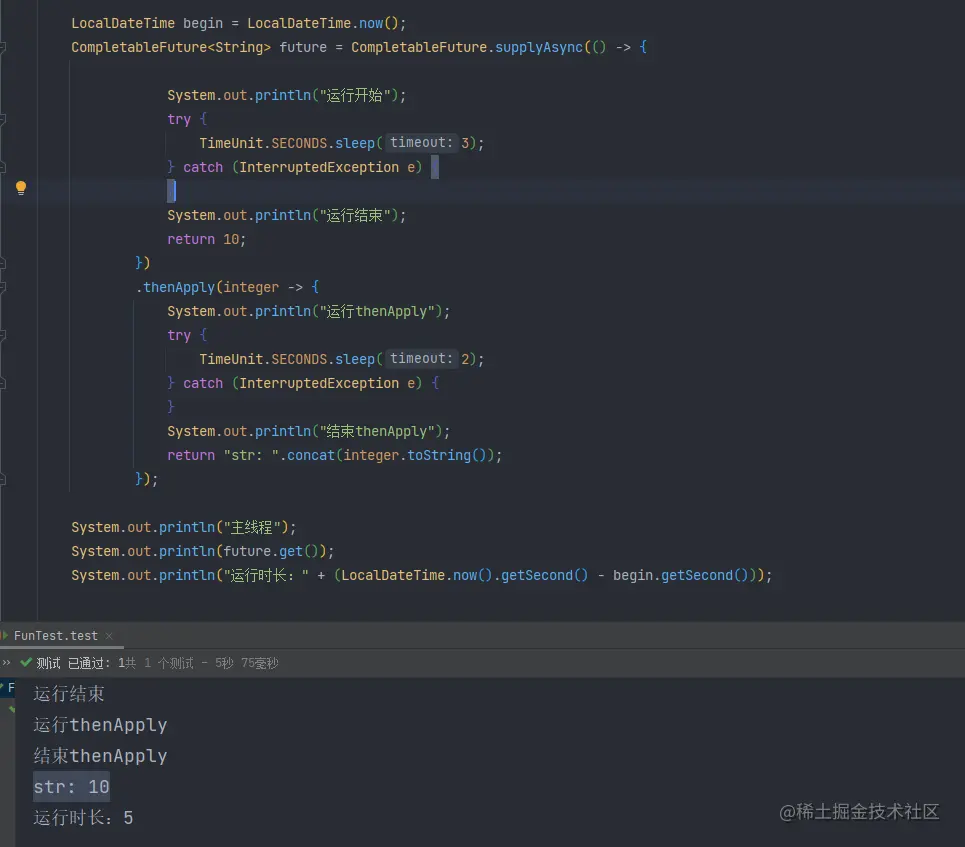Screen dimensions: 965x847
Task: Click the println("运行时长: ") code line
Action: click(422, 576)
